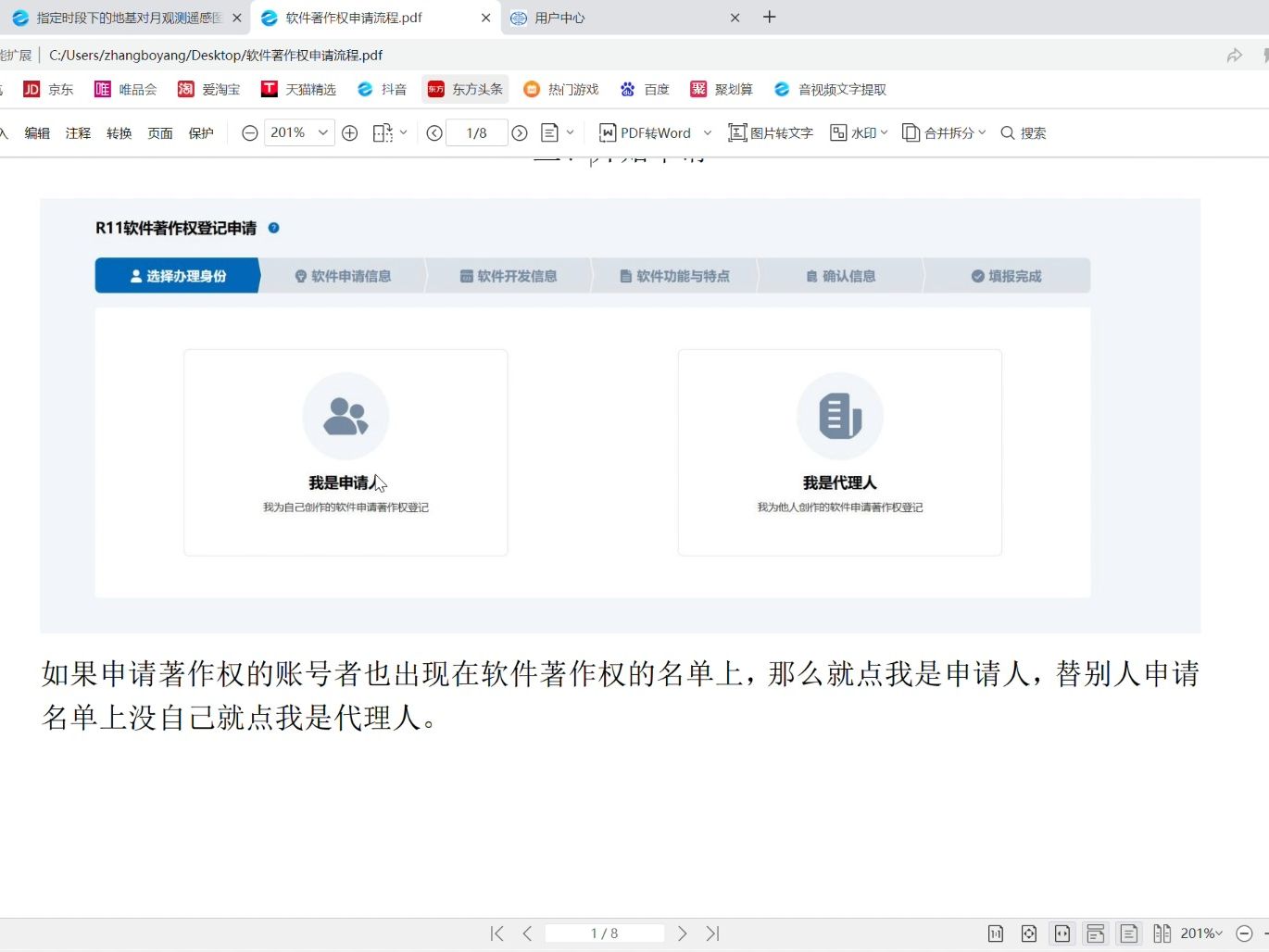Open 聚划算 bookmark
Image resolution: width=1269 pixels, height=952 pixels.
pos(722,89)
